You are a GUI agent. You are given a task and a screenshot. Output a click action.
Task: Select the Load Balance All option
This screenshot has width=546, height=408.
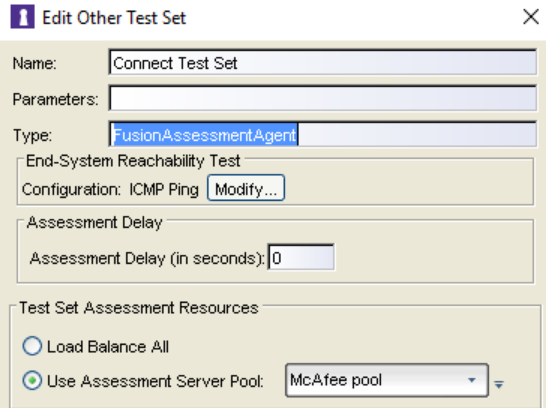[32, 346]
